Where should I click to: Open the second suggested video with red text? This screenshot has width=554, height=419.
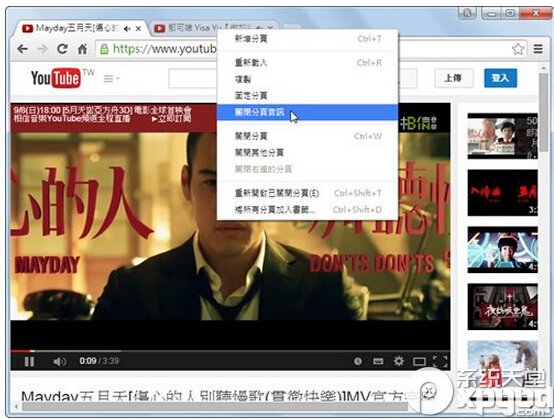(x=502, y=193)
